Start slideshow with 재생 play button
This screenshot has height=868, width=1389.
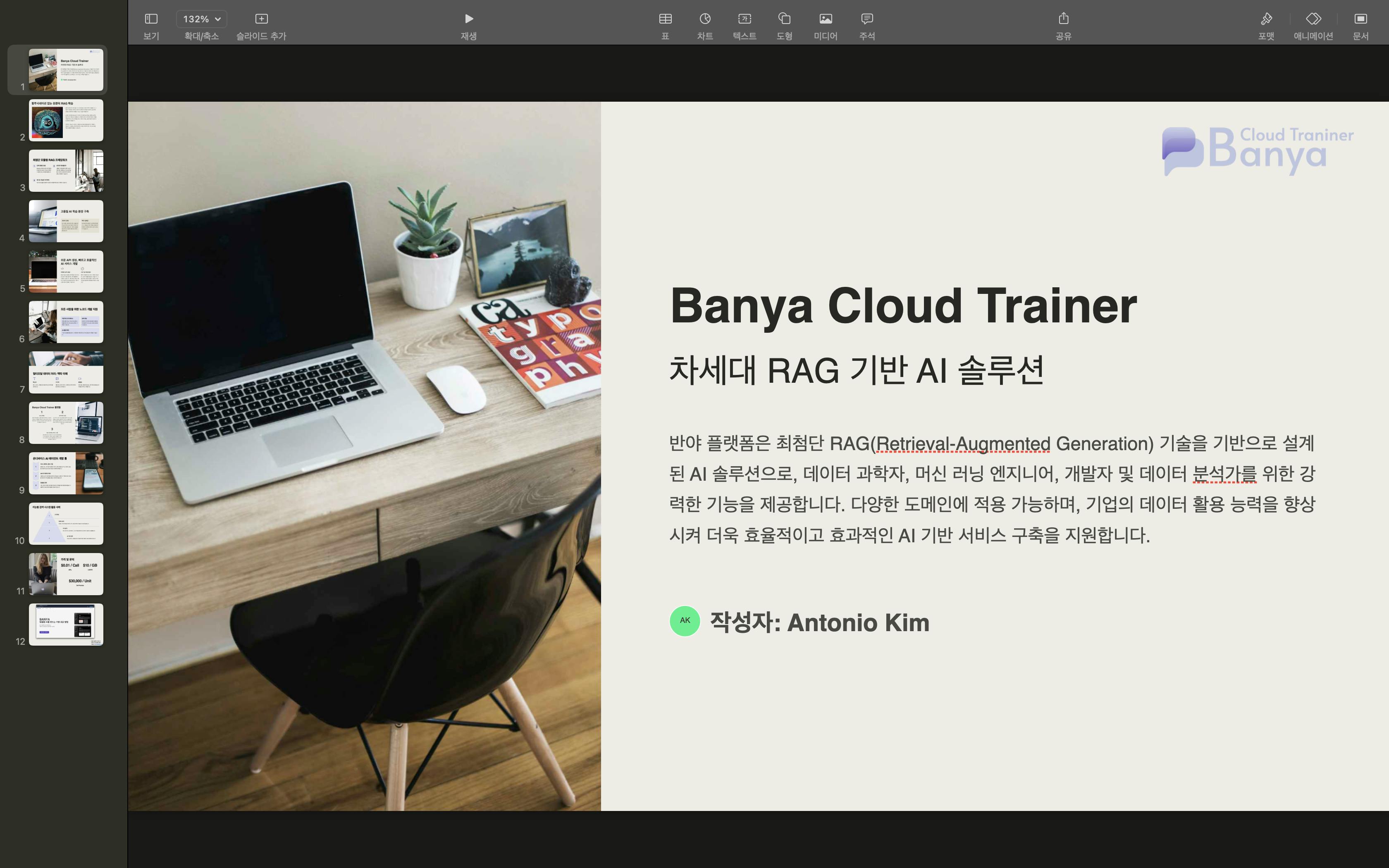click(469, 19)
